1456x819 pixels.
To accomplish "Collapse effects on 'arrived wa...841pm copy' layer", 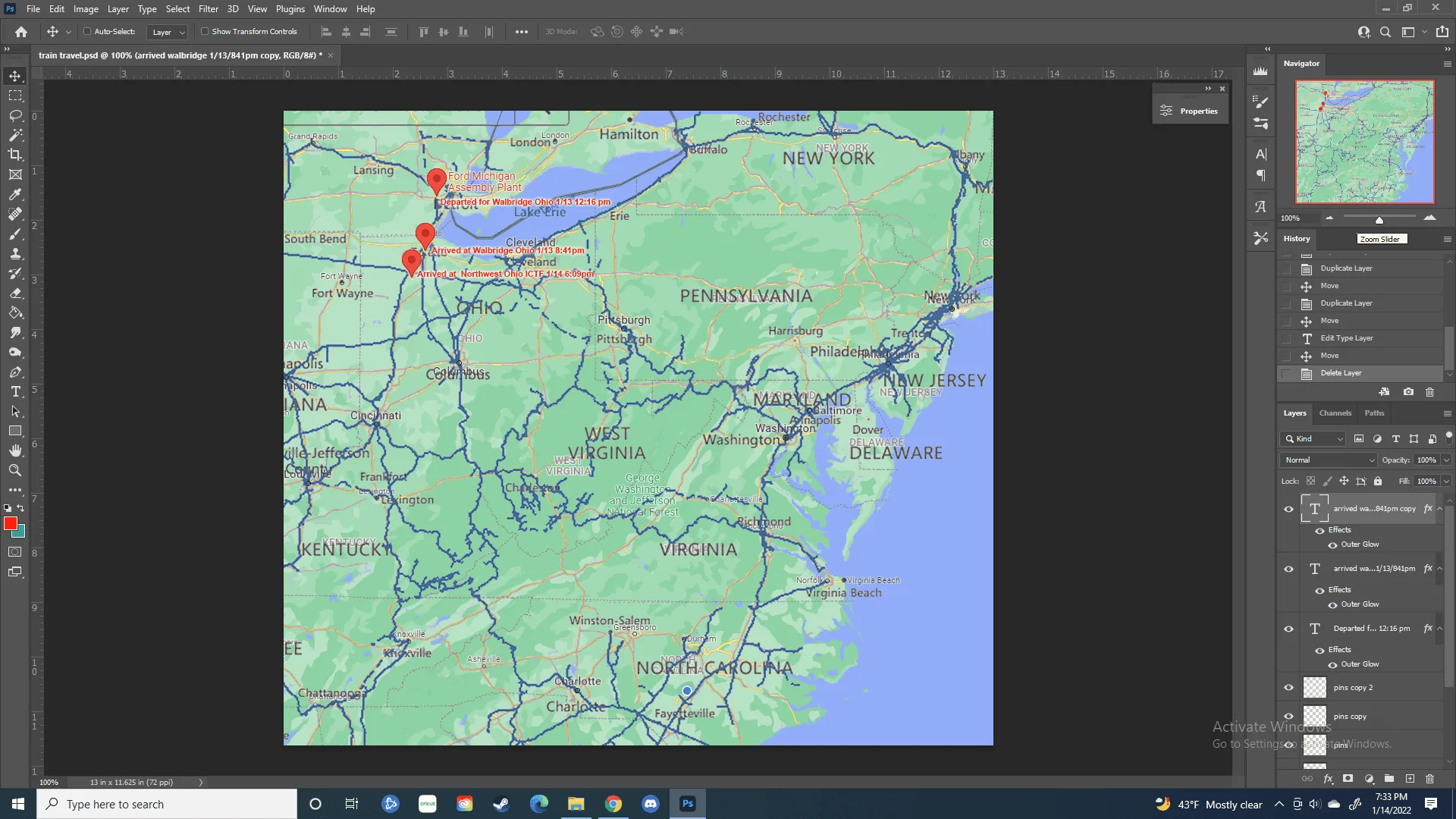I will pyautogui.click(x=1439, y=509).
